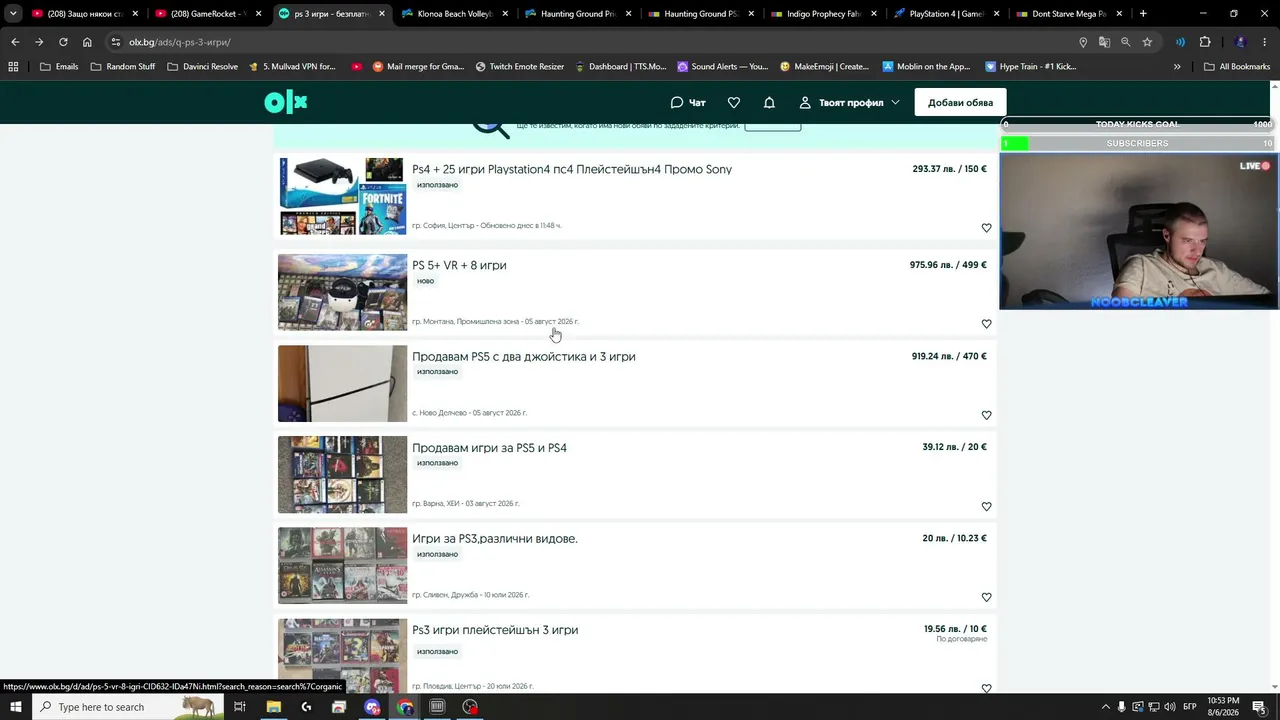Screen dimensions: 1280x720
Task: Open the PS 5+ VR + 8 игри listing title
Action: point(459,265)
